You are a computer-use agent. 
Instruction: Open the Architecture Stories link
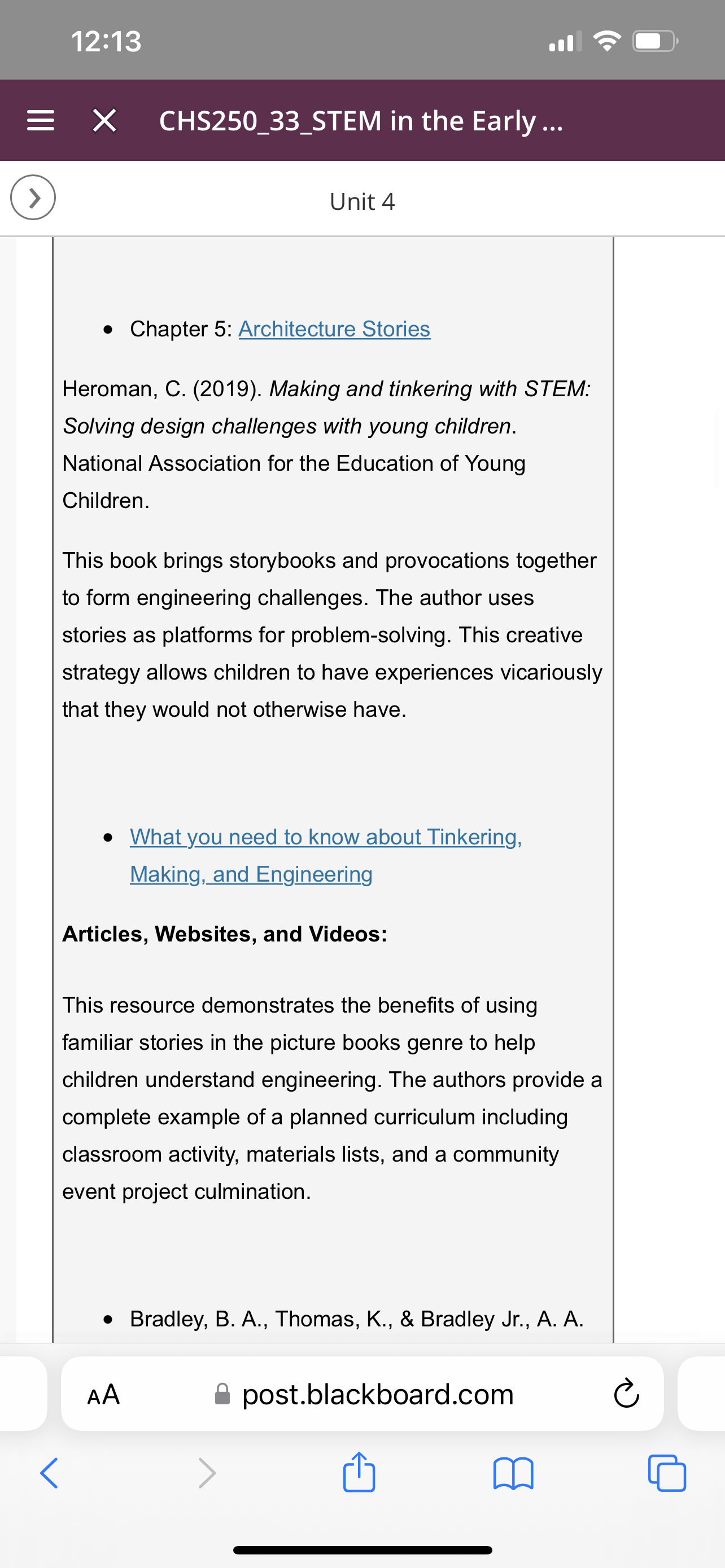pos(334,329)
